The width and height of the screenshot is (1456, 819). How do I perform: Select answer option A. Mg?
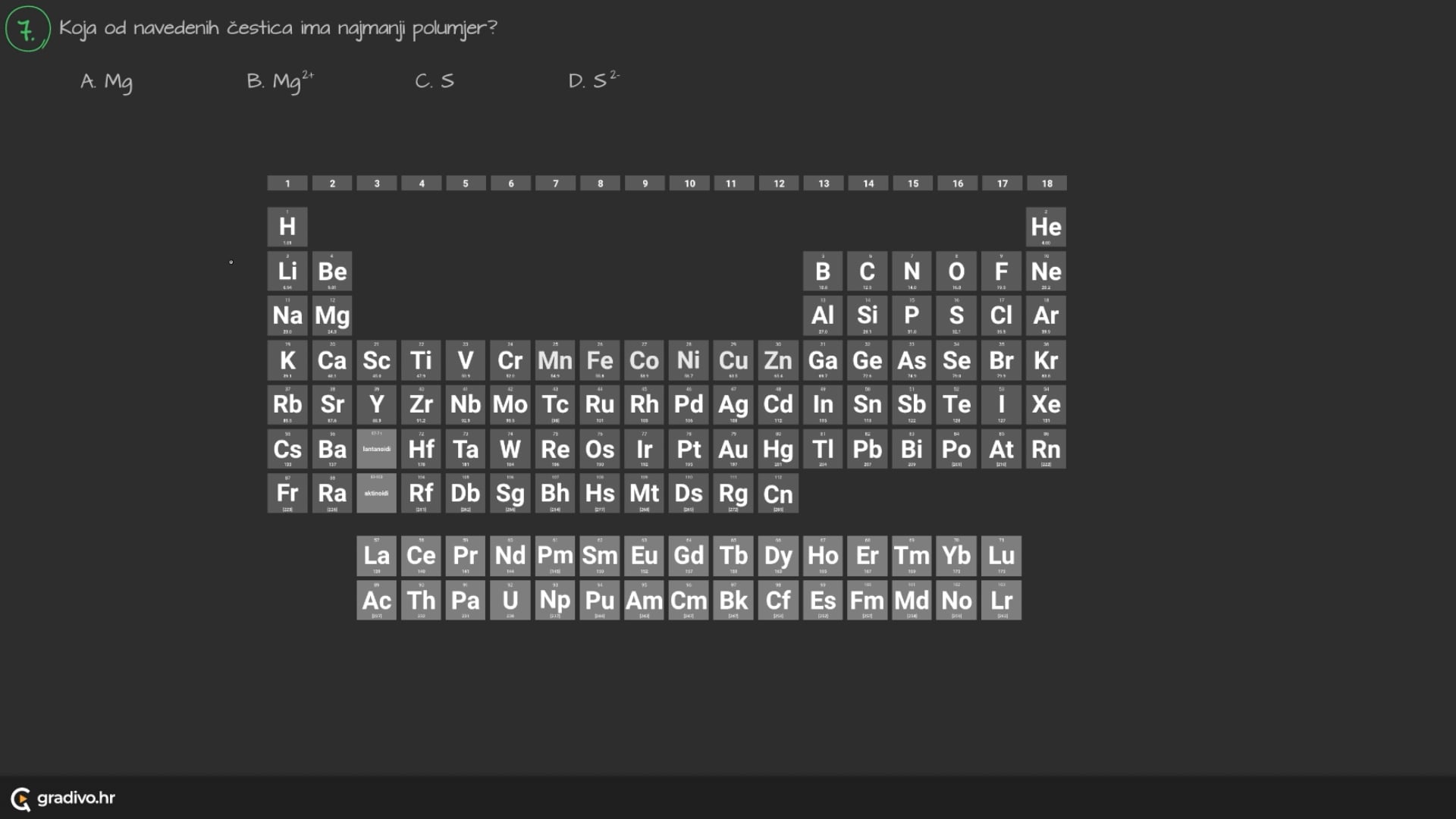(107, 81)
